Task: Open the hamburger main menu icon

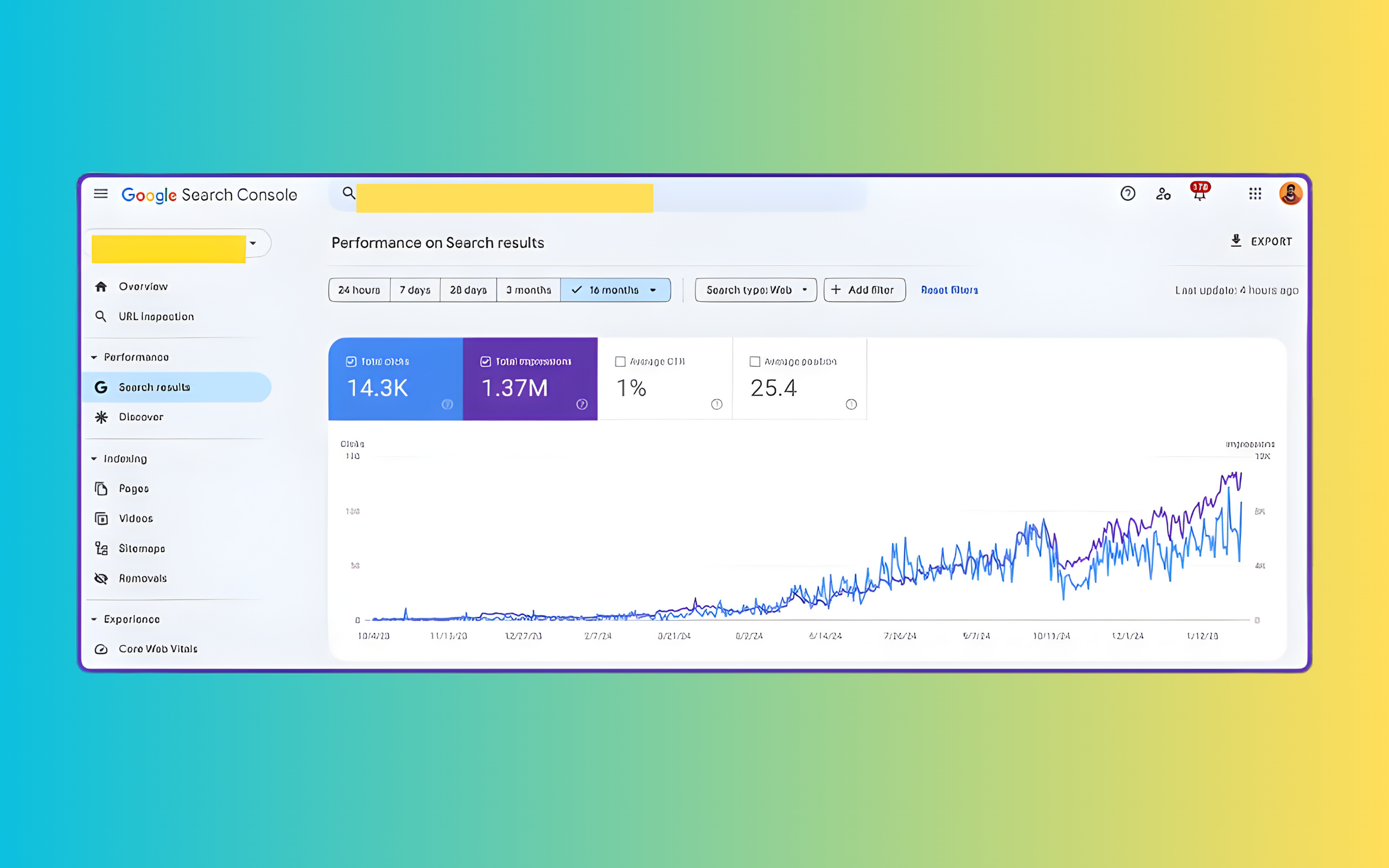Action: click(x=100, y=194)
